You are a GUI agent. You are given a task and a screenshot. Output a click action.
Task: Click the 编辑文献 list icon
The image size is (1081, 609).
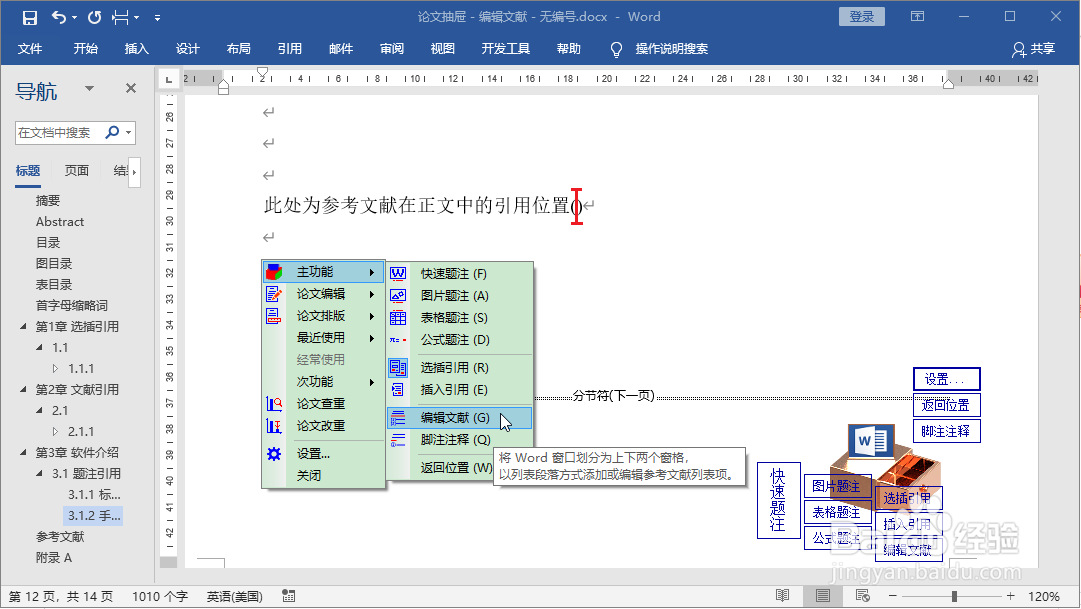pos(398,418)
